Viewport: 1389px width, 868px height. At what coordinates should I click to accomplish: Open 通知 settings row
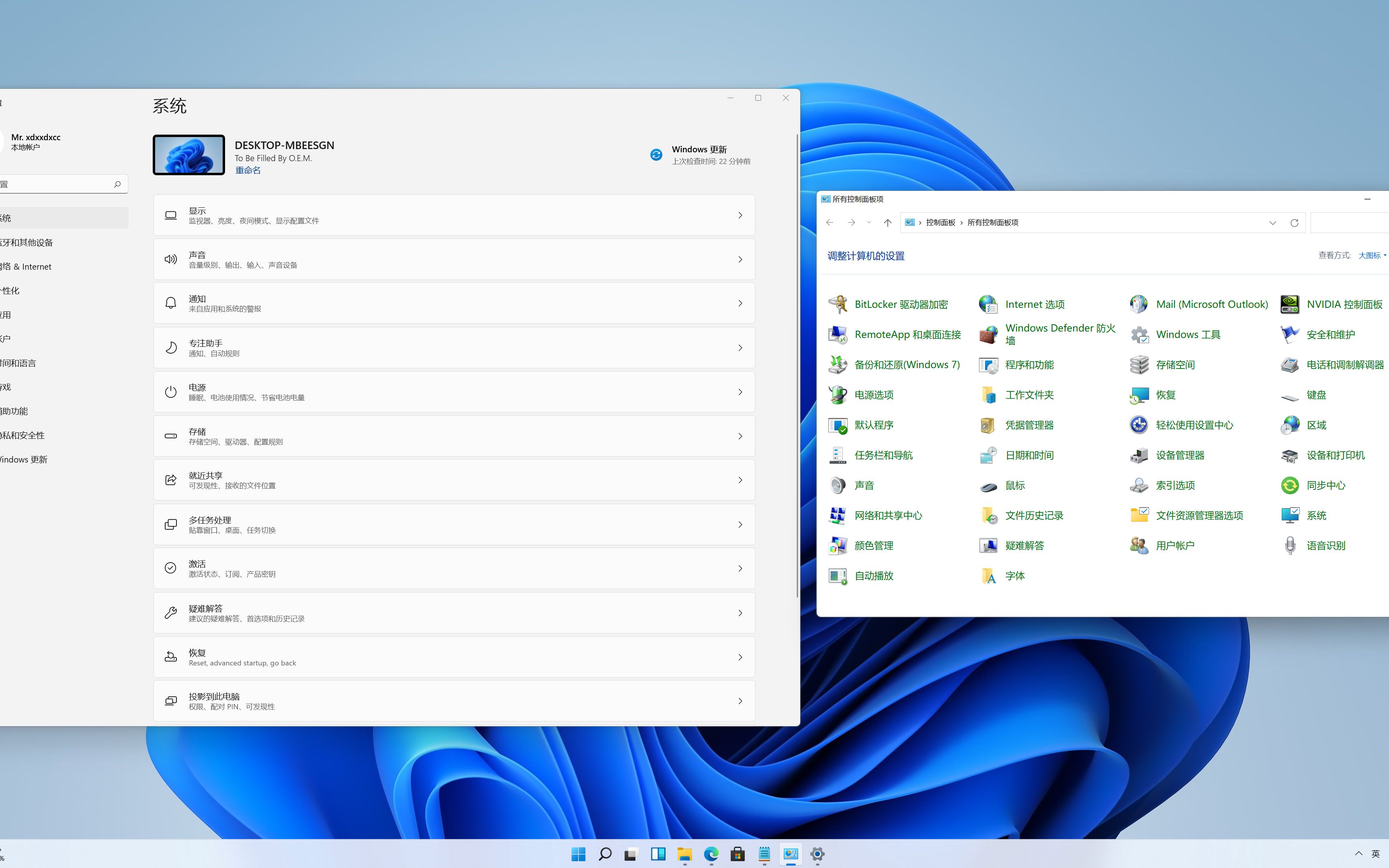click(x=454, y=303)
